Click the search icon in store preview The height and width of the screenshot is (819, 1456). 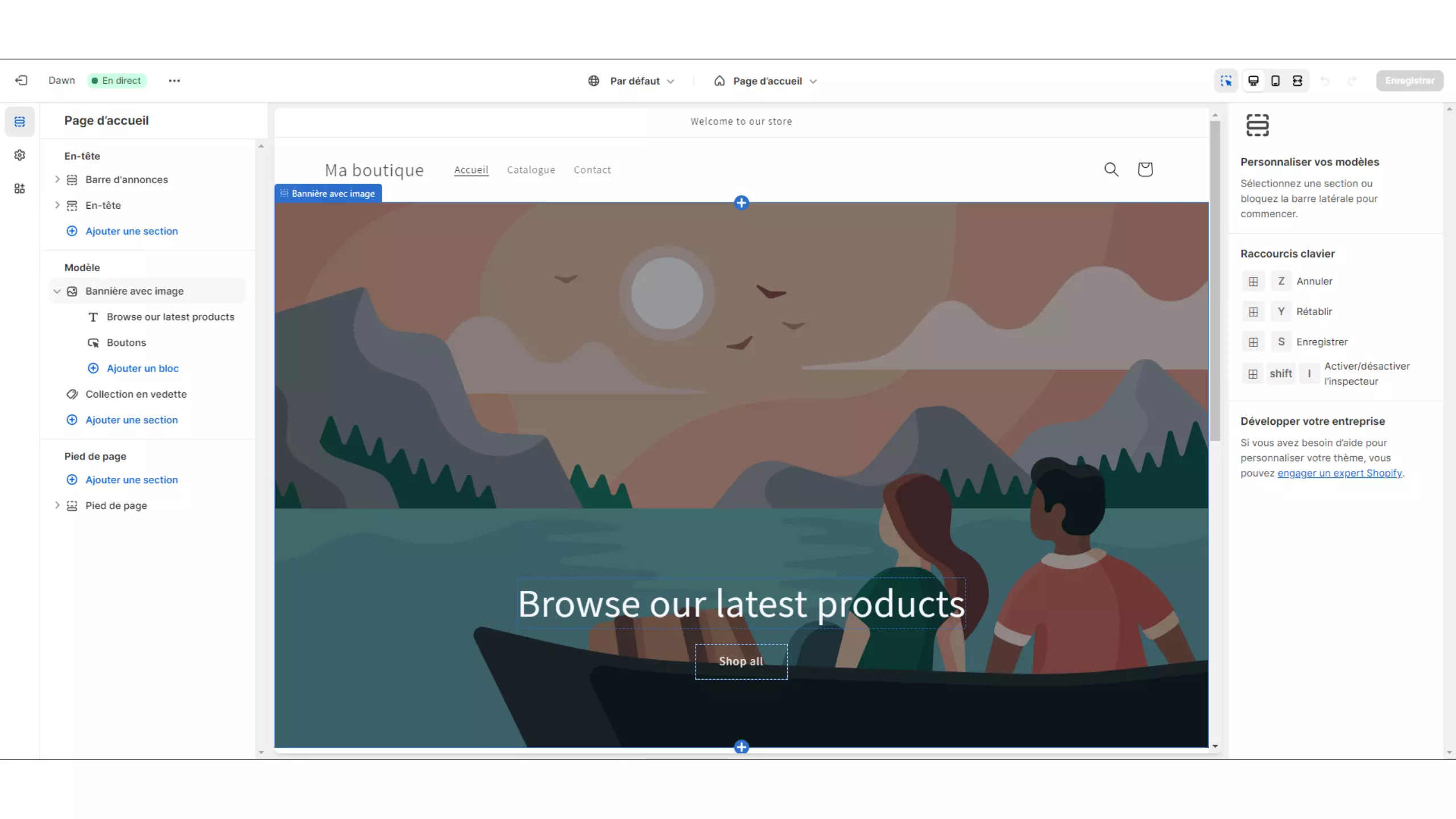point(1111,169)
